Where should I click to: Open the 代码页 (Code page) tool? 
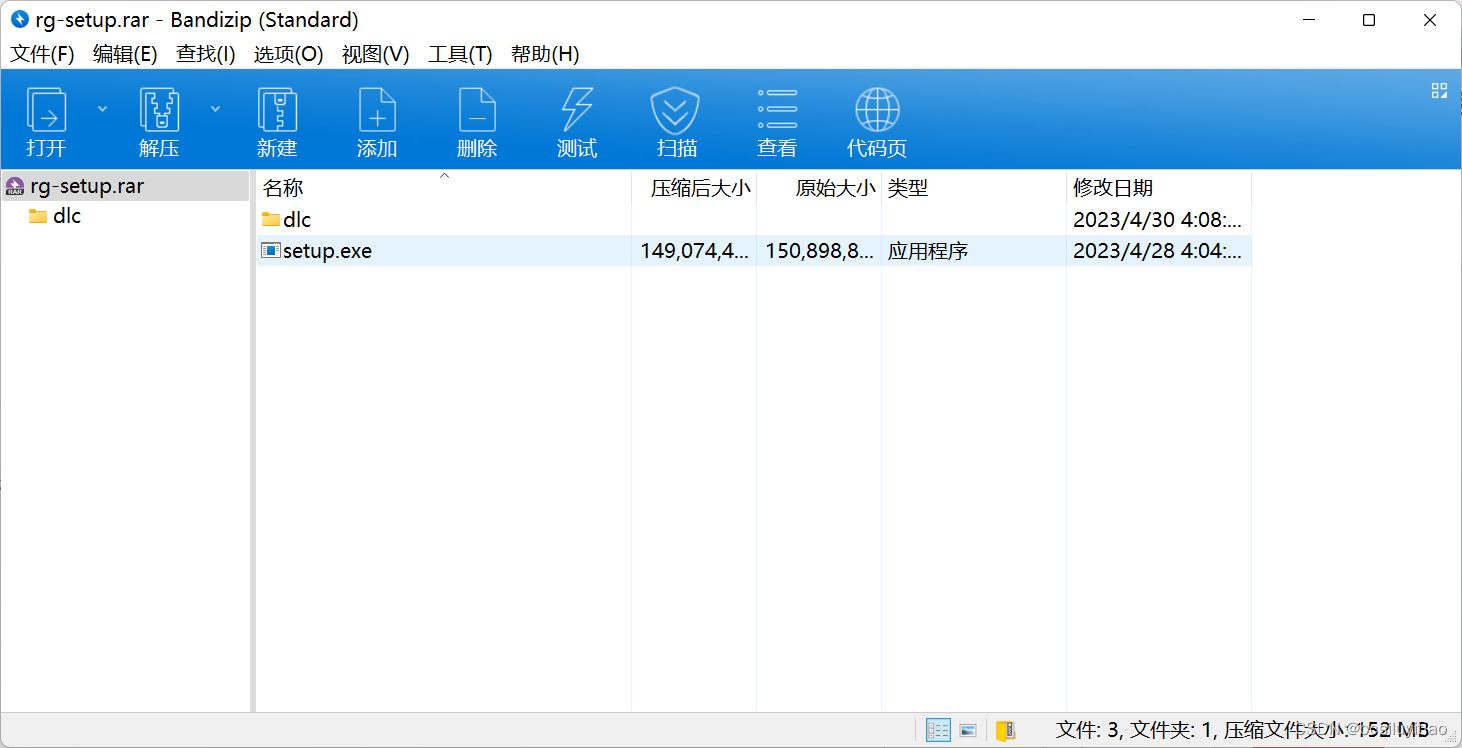point(877,120)
